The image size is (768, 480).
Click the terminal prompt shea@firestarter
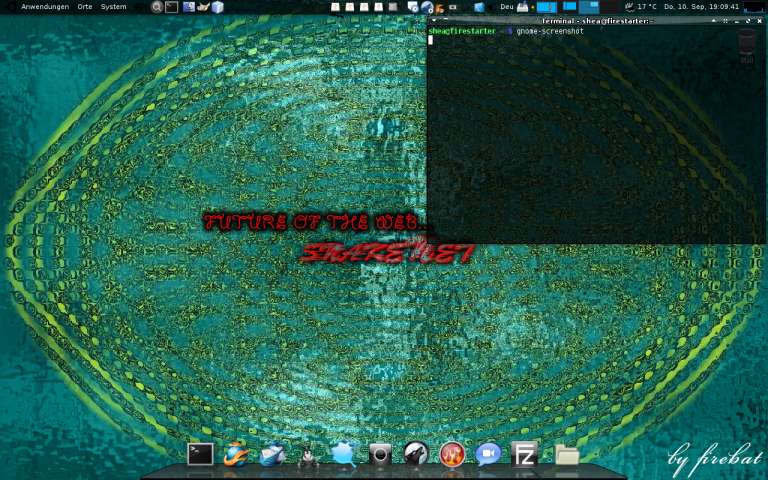tap(462, 31)
